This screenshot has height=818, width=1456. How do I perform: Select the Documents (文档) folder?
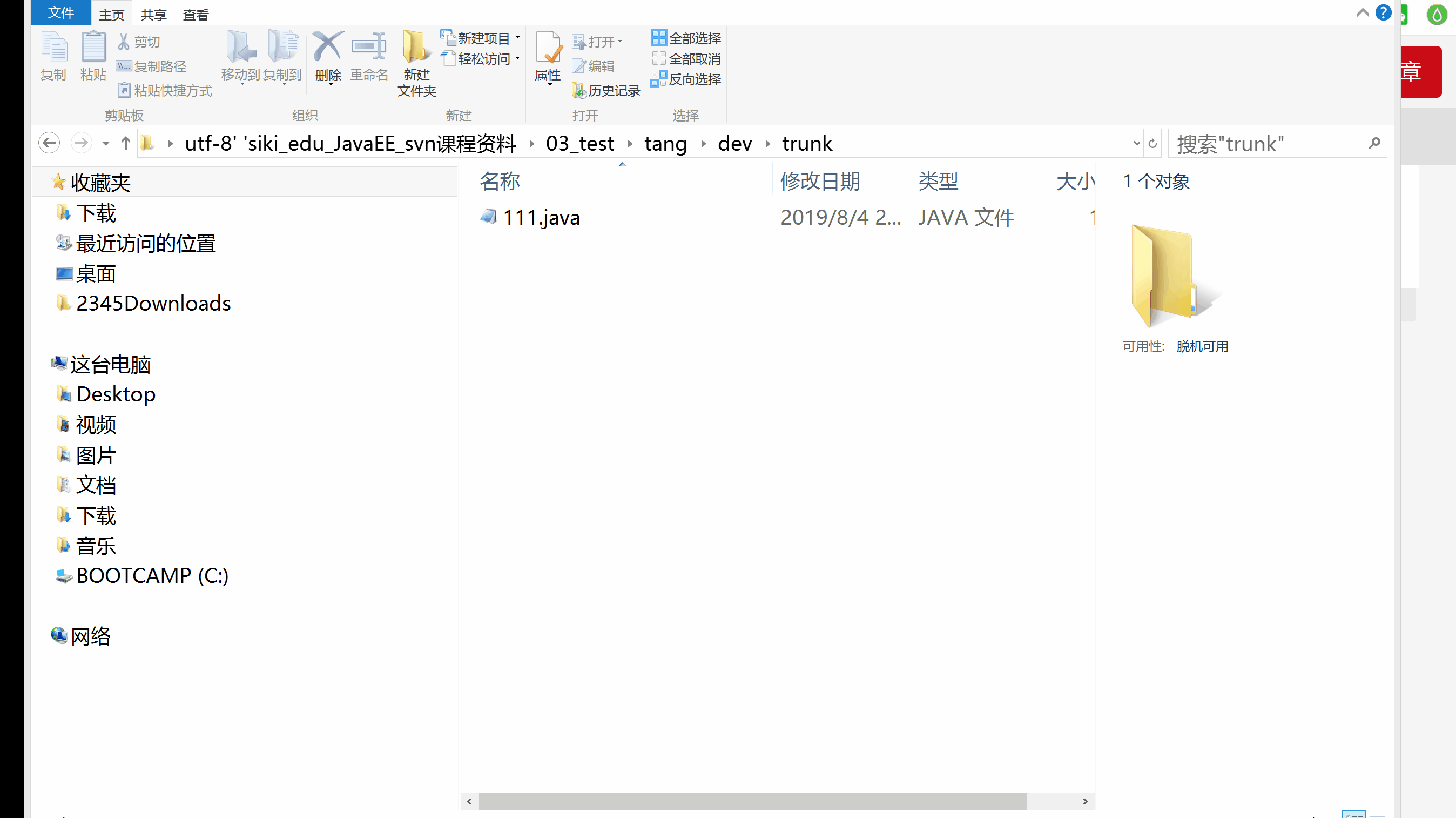tap(96, 485)
